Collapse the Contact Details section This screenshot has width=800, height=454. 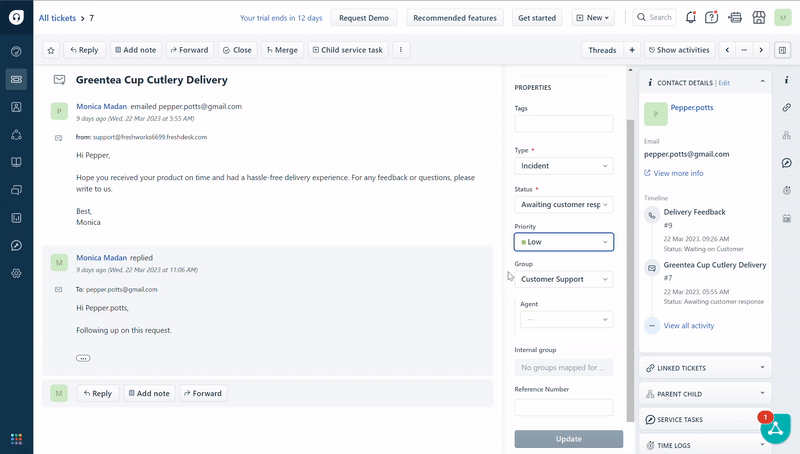coord(762,82)
